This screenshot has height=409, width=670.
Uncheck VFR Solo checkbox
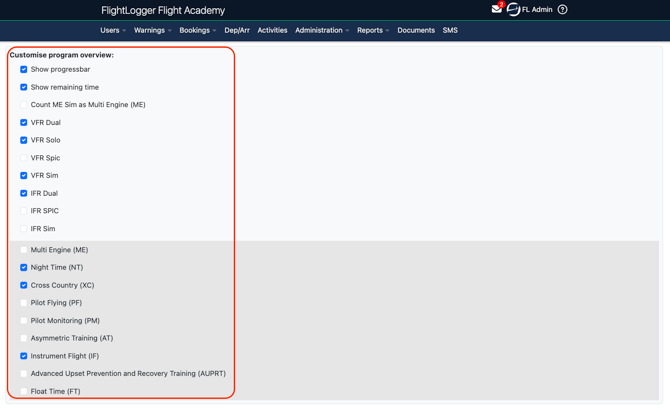[x=24, y=140]
